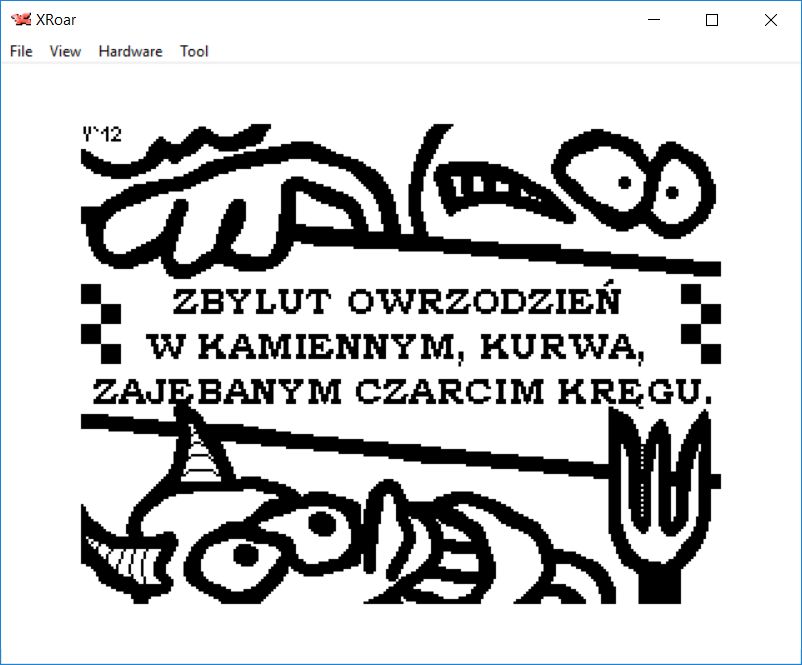Open the View menu

pyautogui.click(x=65, y=51)
